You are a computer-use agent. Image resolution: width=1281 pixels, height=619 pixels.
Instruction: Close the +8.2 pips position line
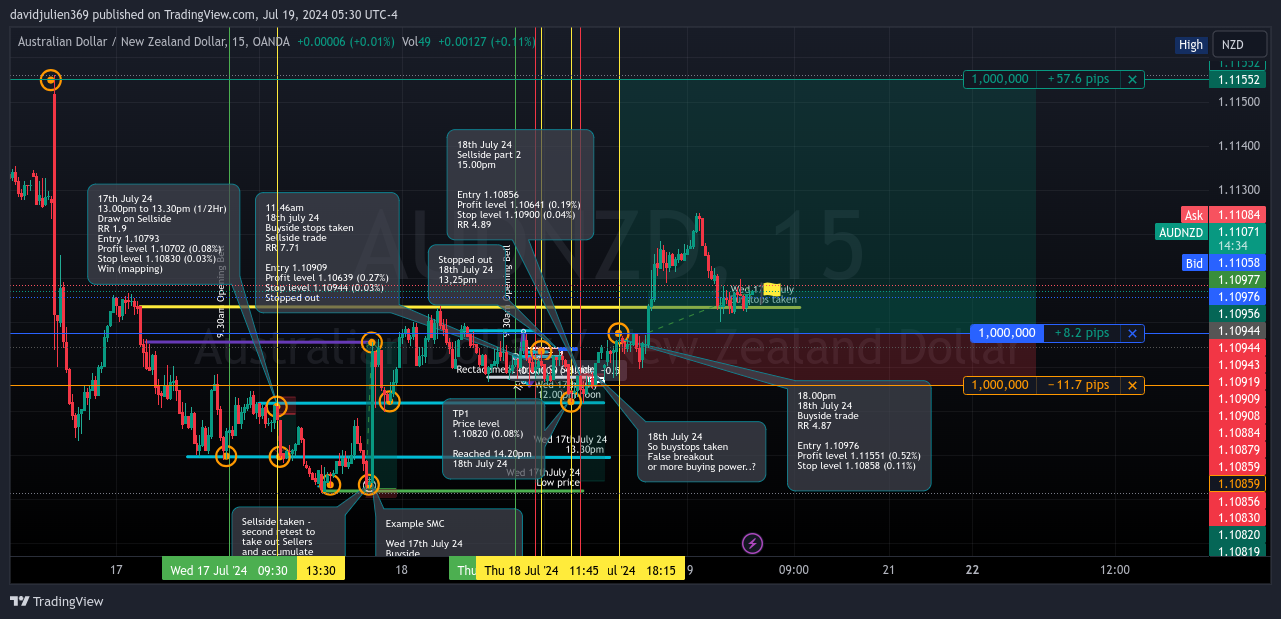pos(1132,333)
